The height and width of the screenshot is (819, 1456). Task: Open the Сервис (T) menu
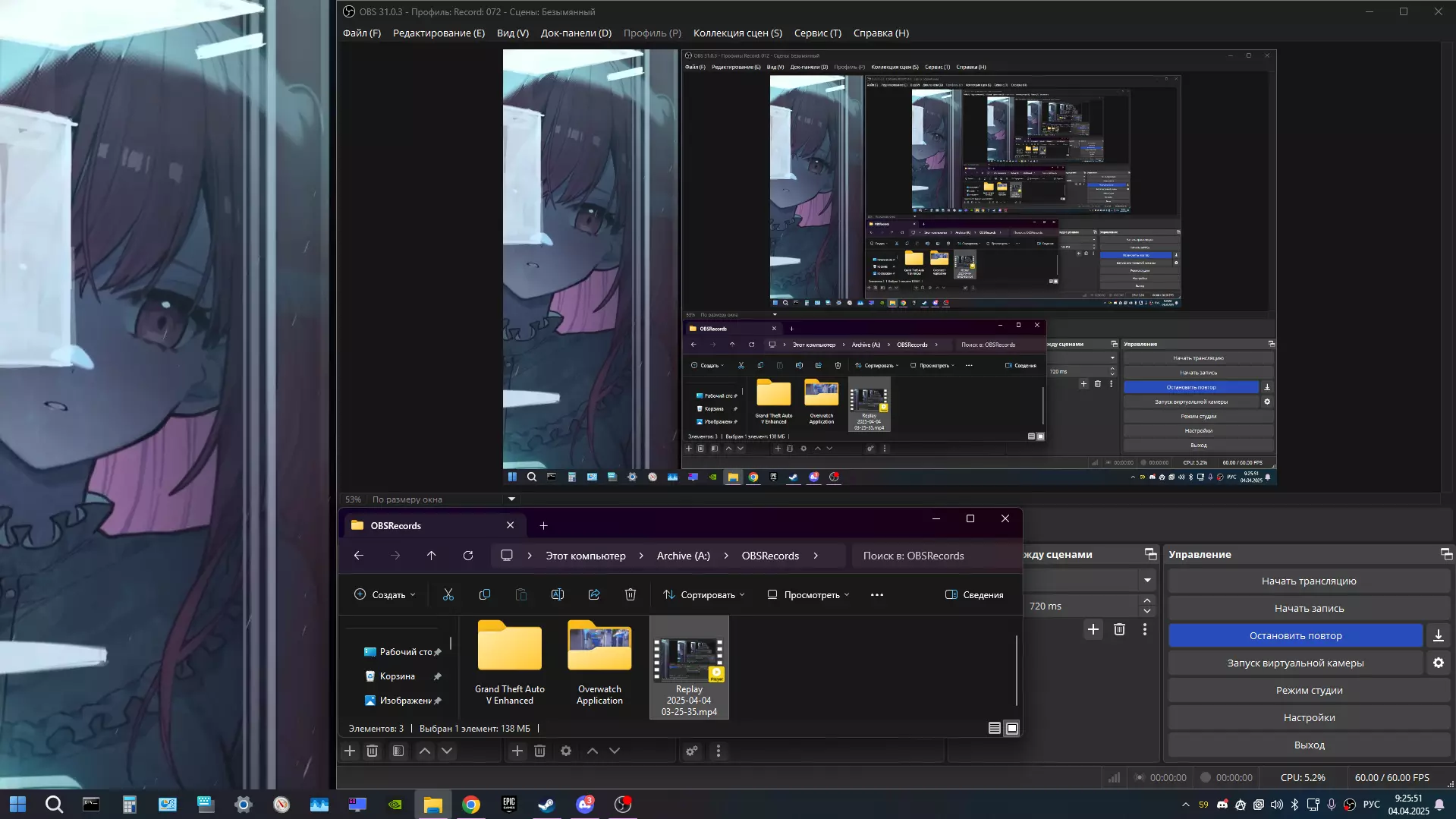[x=817, y=33]
